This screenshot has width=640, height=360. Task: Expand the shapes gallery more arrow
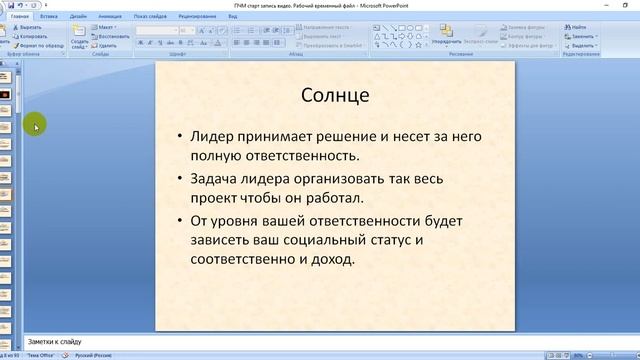427,45
